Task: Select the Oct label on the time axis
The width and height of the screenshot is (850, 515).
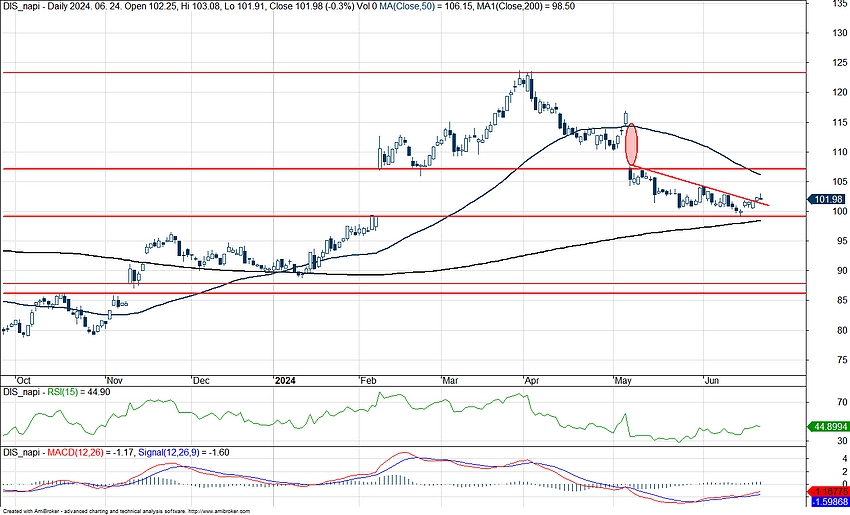Action: (23, 381)
